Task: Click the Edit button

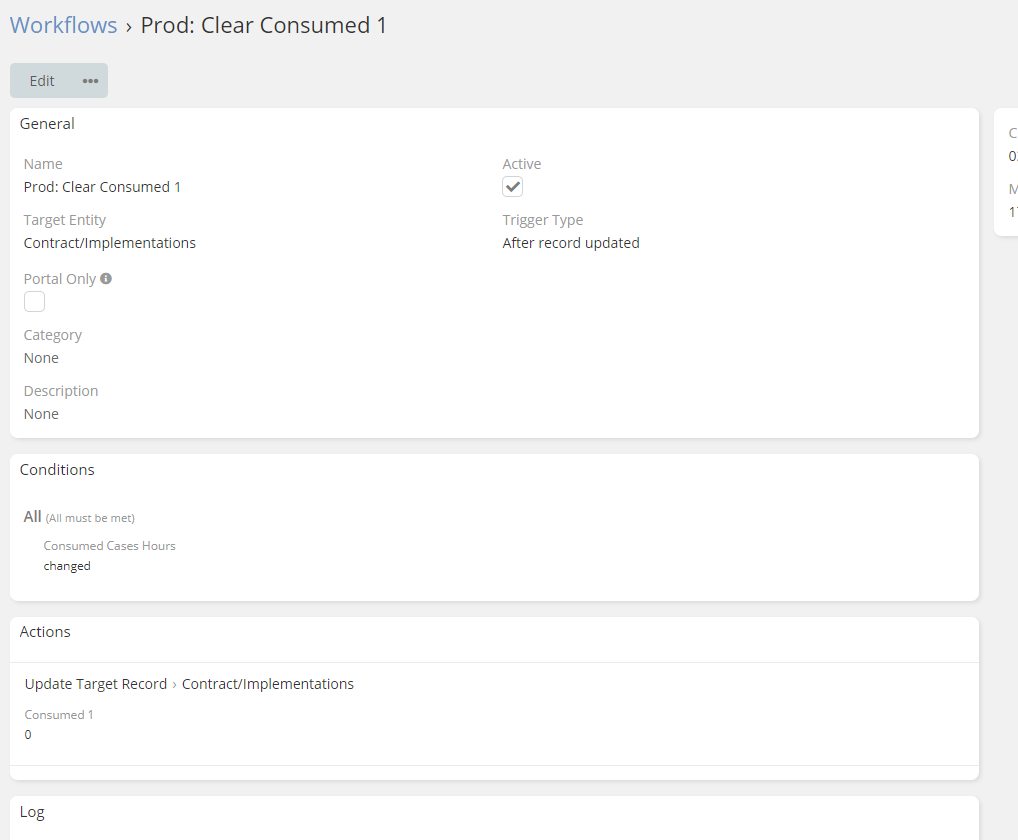Action: point(42,81)
